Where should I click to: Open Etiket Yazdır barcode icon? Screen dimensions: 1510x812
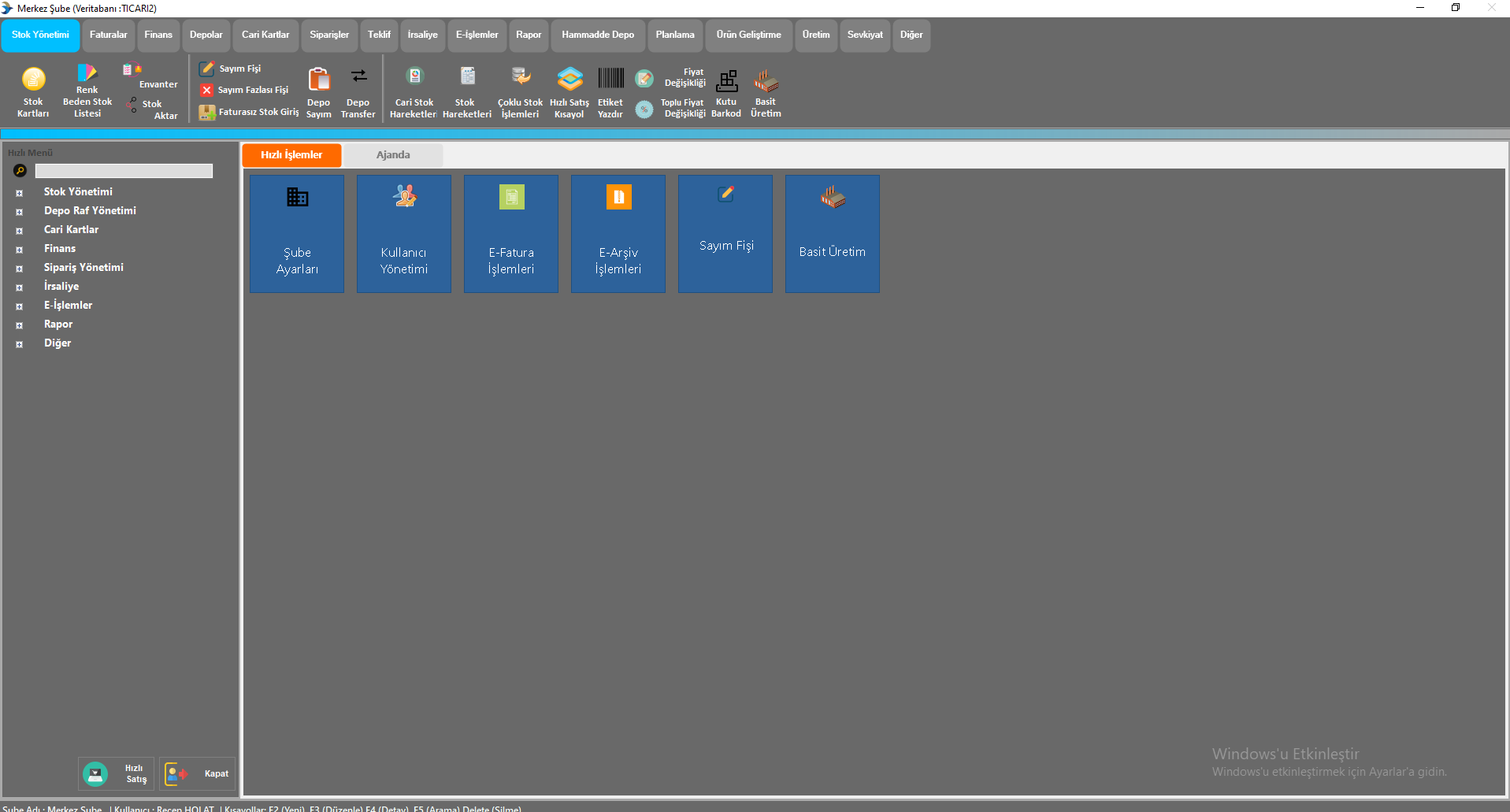(x=610, y=78)
